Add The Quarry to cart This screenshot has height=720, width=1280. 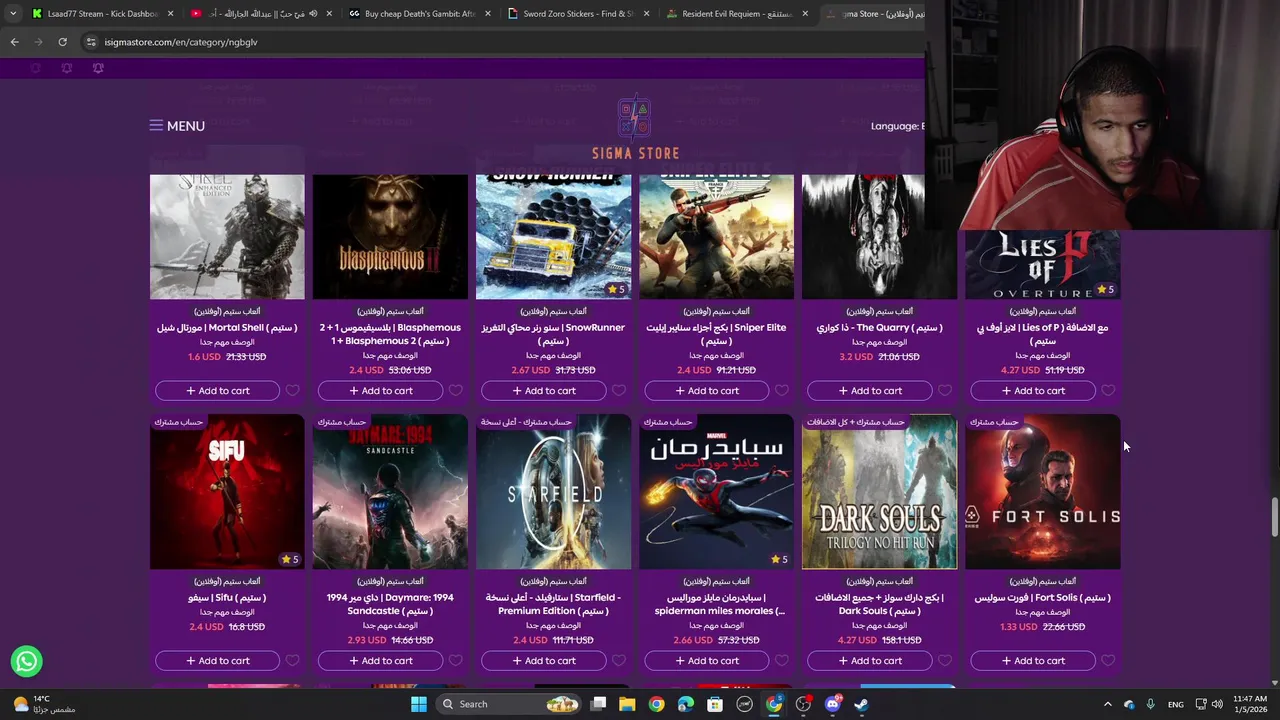coord(869,391)
